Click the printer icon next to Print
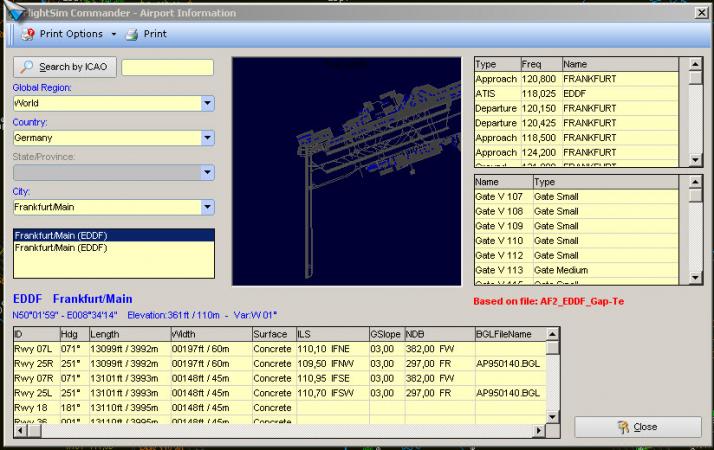Viewport: 714px width, 450px height. tap(132, 34)
